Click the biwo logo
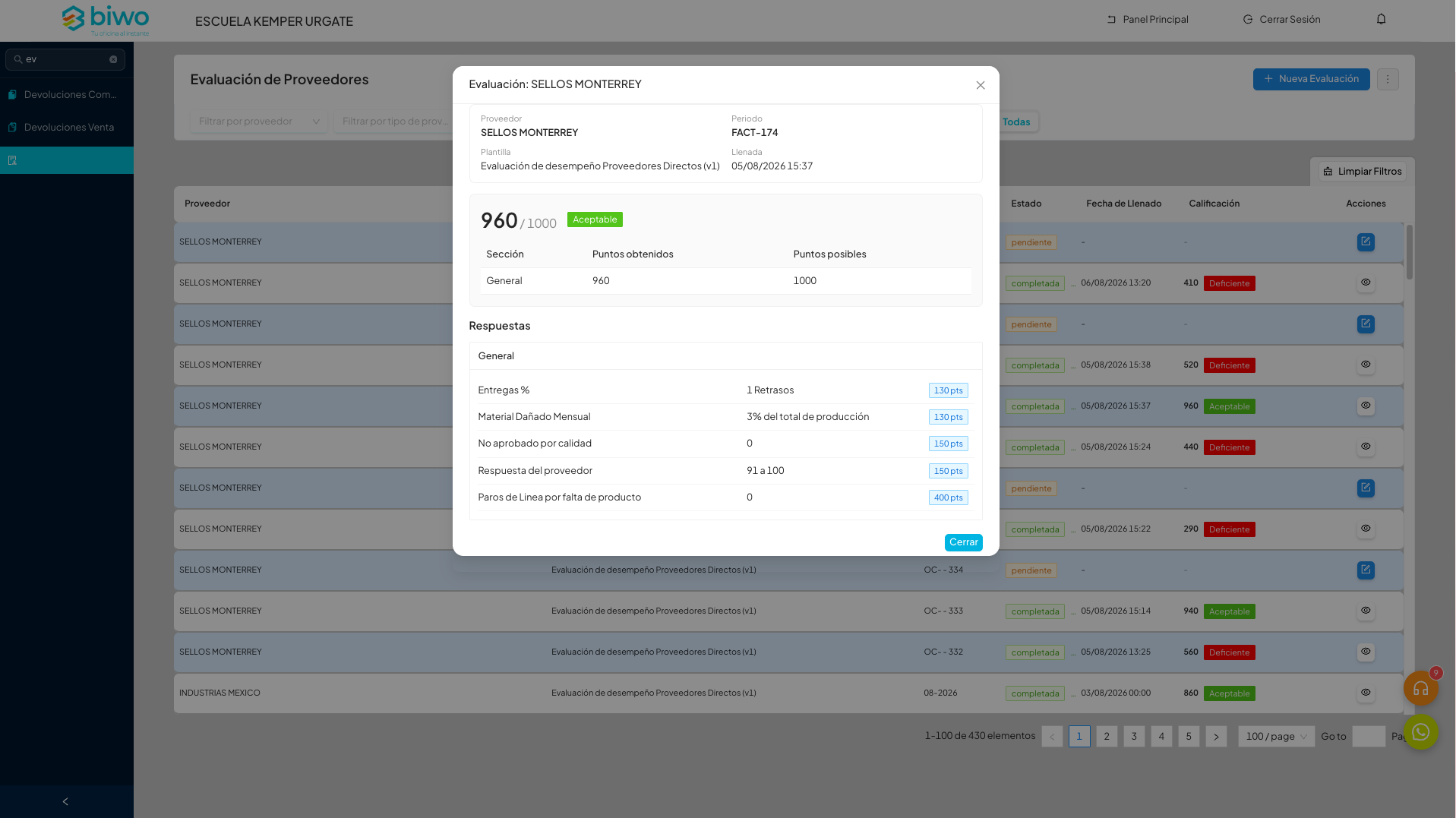 pyautogui.click(x=105, y=21)
